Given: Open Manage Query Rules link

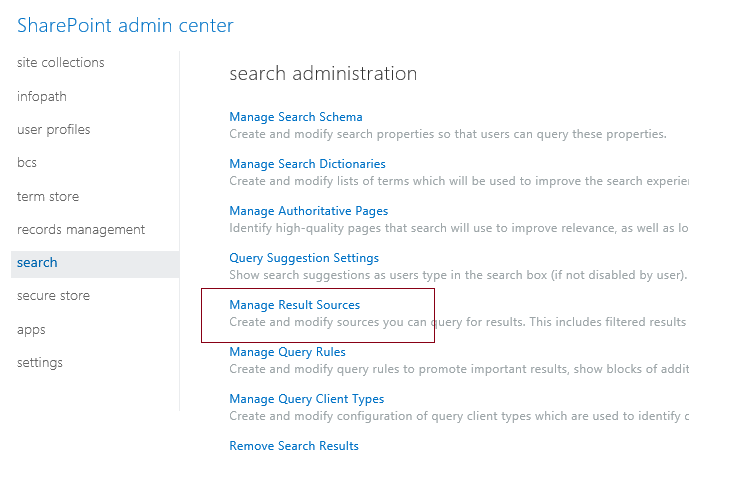Looking at the screenshot, I should coord(287,352).
